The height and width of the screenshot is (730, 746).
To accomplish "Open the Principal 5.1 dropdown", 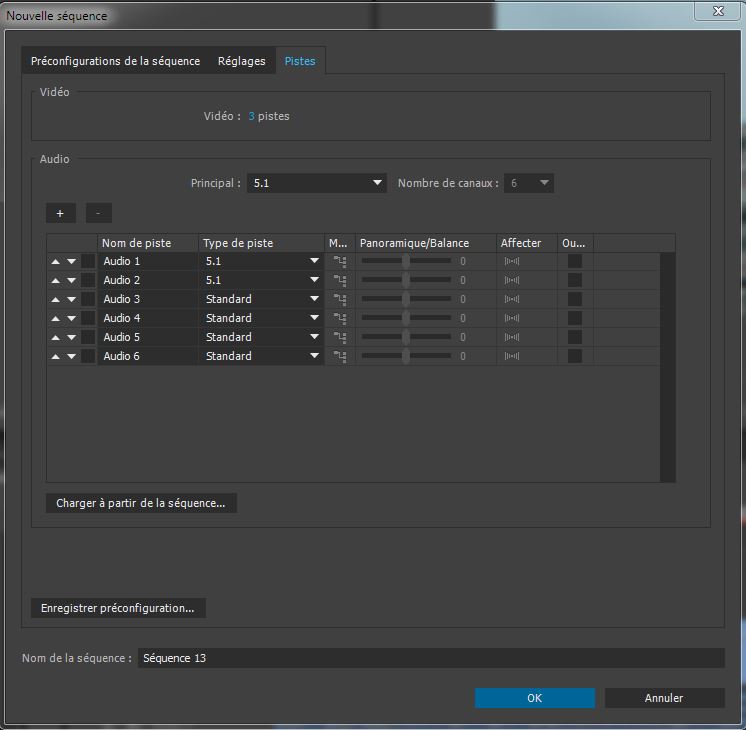I will point(316,183).
